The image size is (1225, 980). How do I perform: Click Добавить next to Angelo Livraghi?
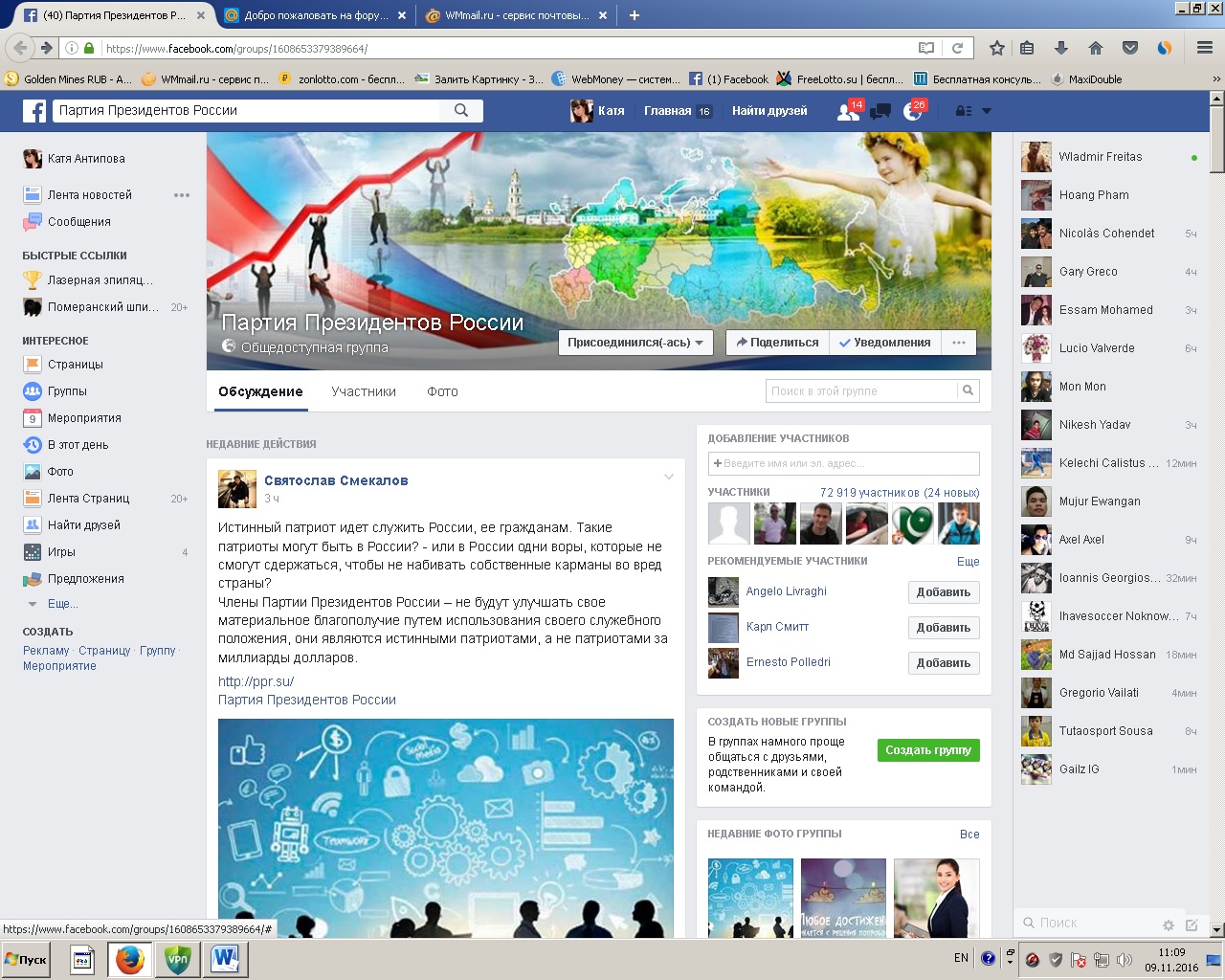tap(944, 592)
